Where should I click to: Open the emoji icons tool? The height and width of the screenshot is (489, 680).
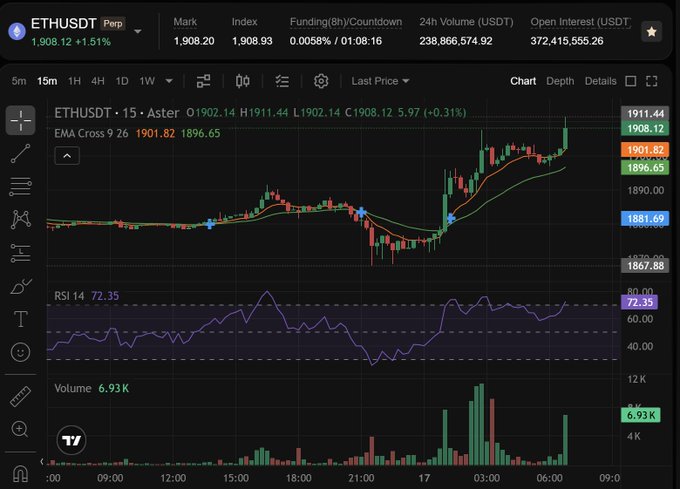click(20, 352)
